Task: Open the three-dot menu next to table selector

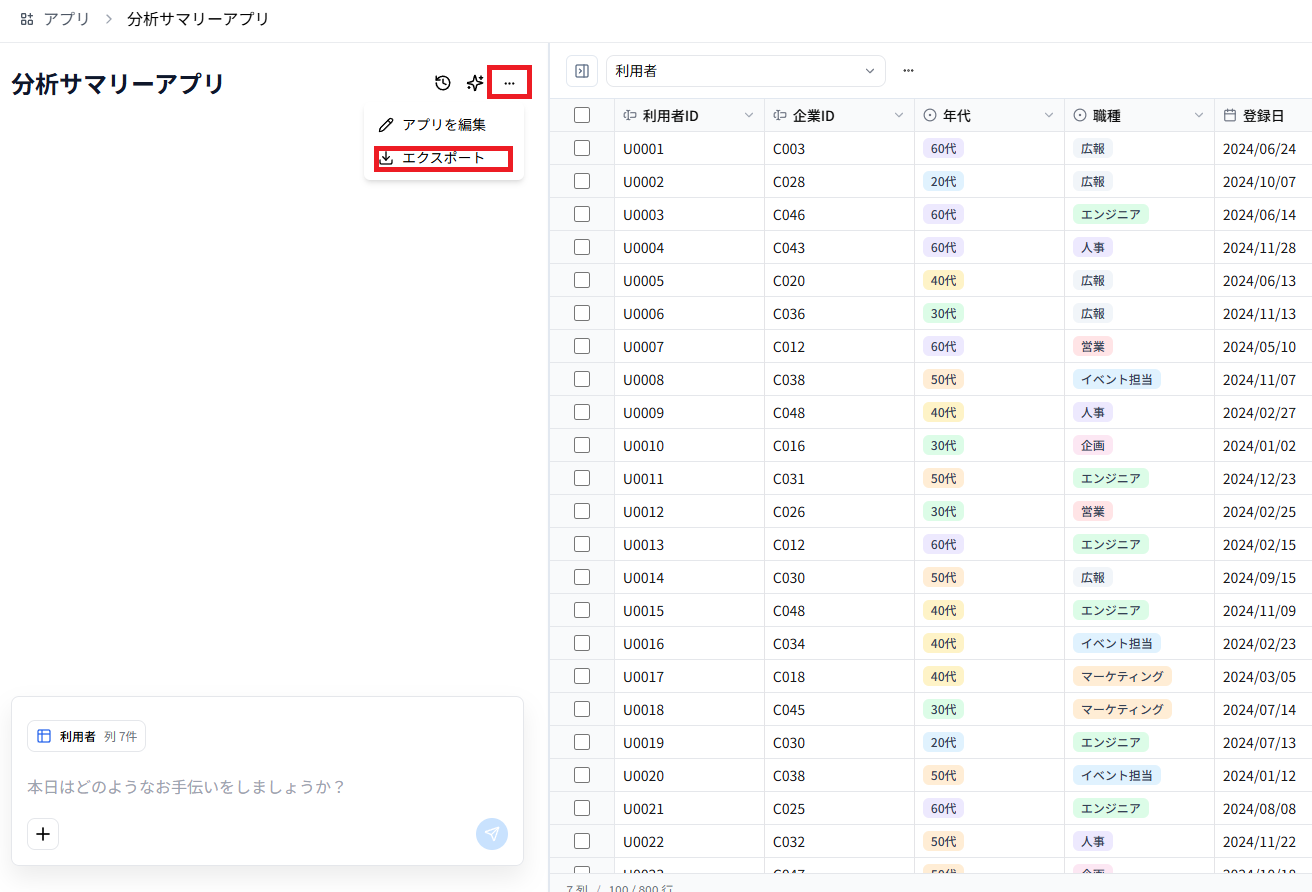Action: click(908, 71)
